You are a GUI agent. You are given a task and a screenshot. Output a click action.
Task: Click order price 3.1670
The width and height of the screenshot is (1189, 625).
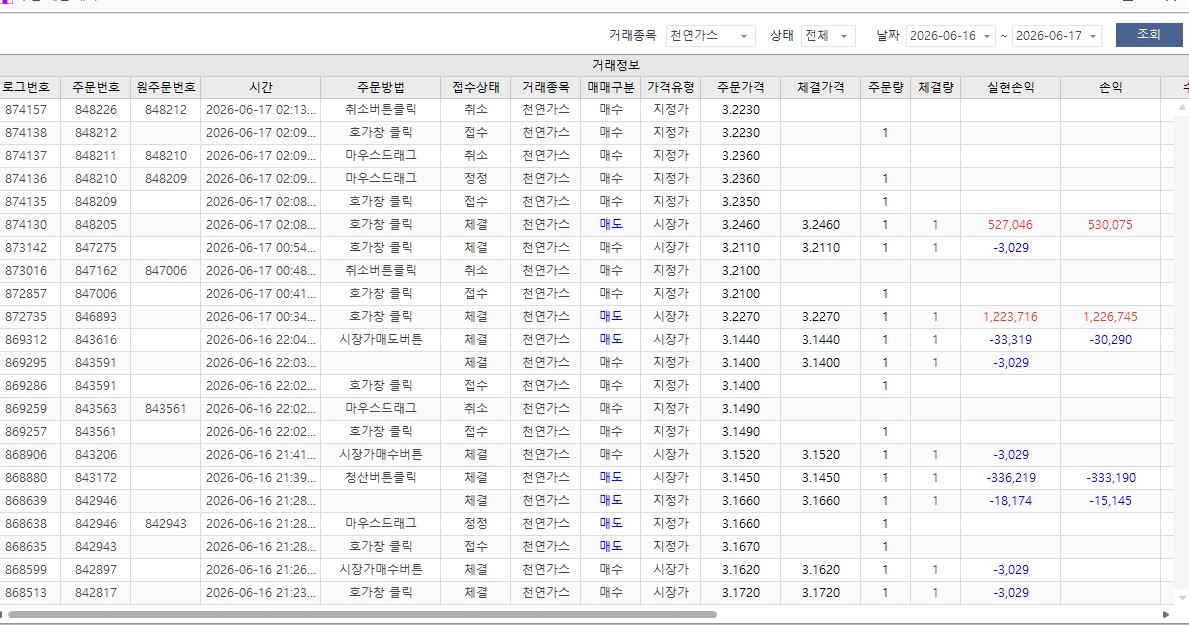point(740,546)
